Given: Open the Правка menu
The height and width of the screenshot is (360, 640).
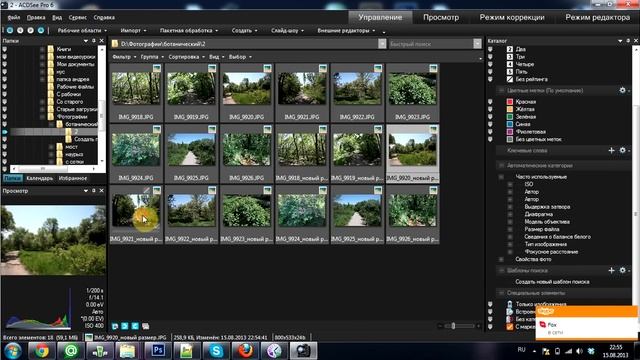Looking at the screenshot, I should (x=36, y=18).
